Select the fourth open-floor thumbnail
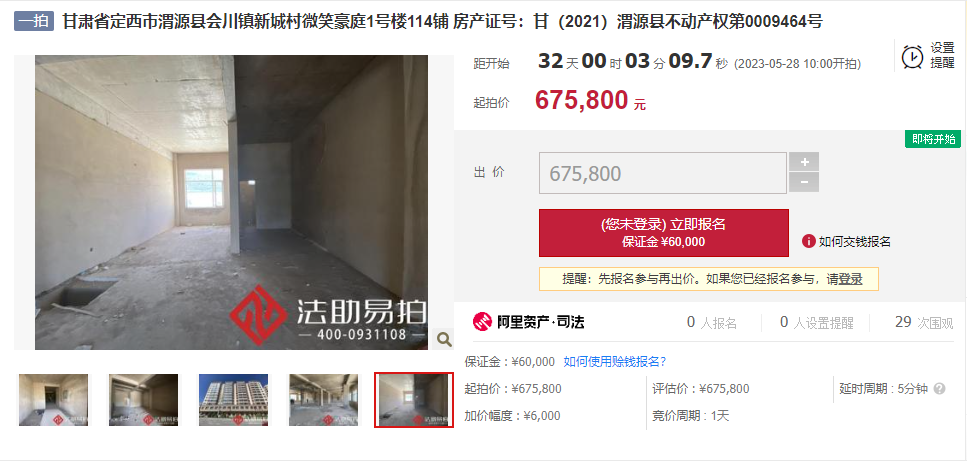Viewport: 967px width, 470px height. [x=323, y=400]
